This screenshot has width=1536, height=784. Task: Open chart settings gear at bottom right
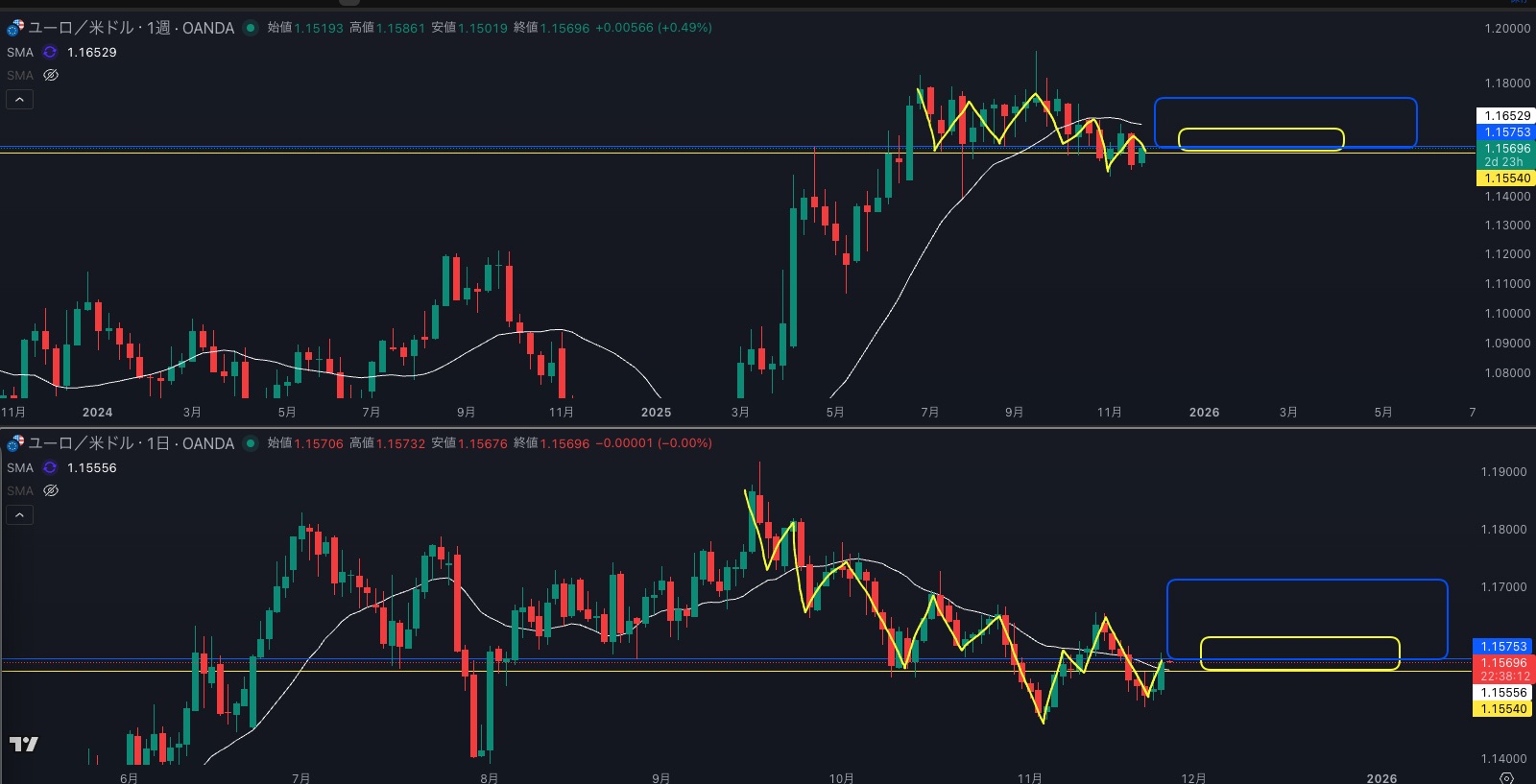[1506, 777]
